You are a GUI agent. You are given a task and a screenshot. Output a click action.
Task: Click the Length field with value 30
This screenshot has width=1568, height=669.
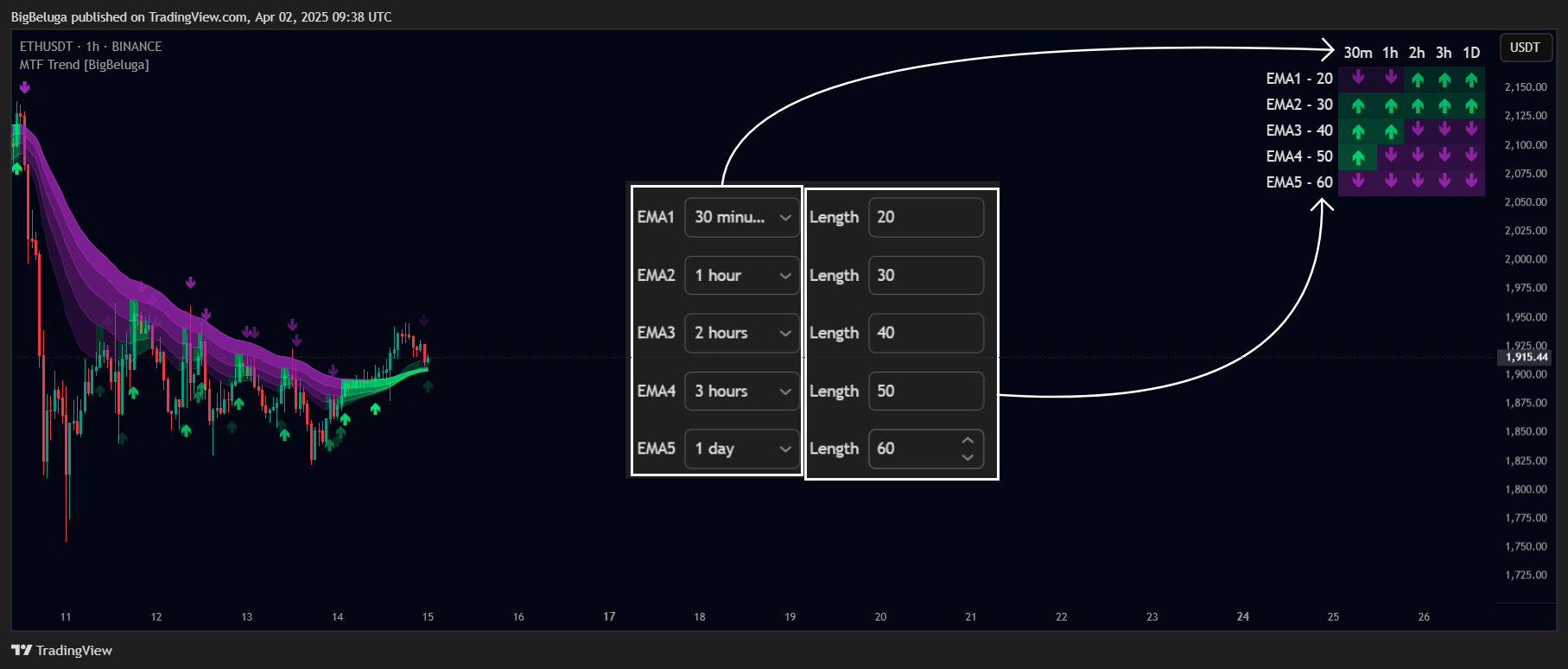click(x=925, y=276)
